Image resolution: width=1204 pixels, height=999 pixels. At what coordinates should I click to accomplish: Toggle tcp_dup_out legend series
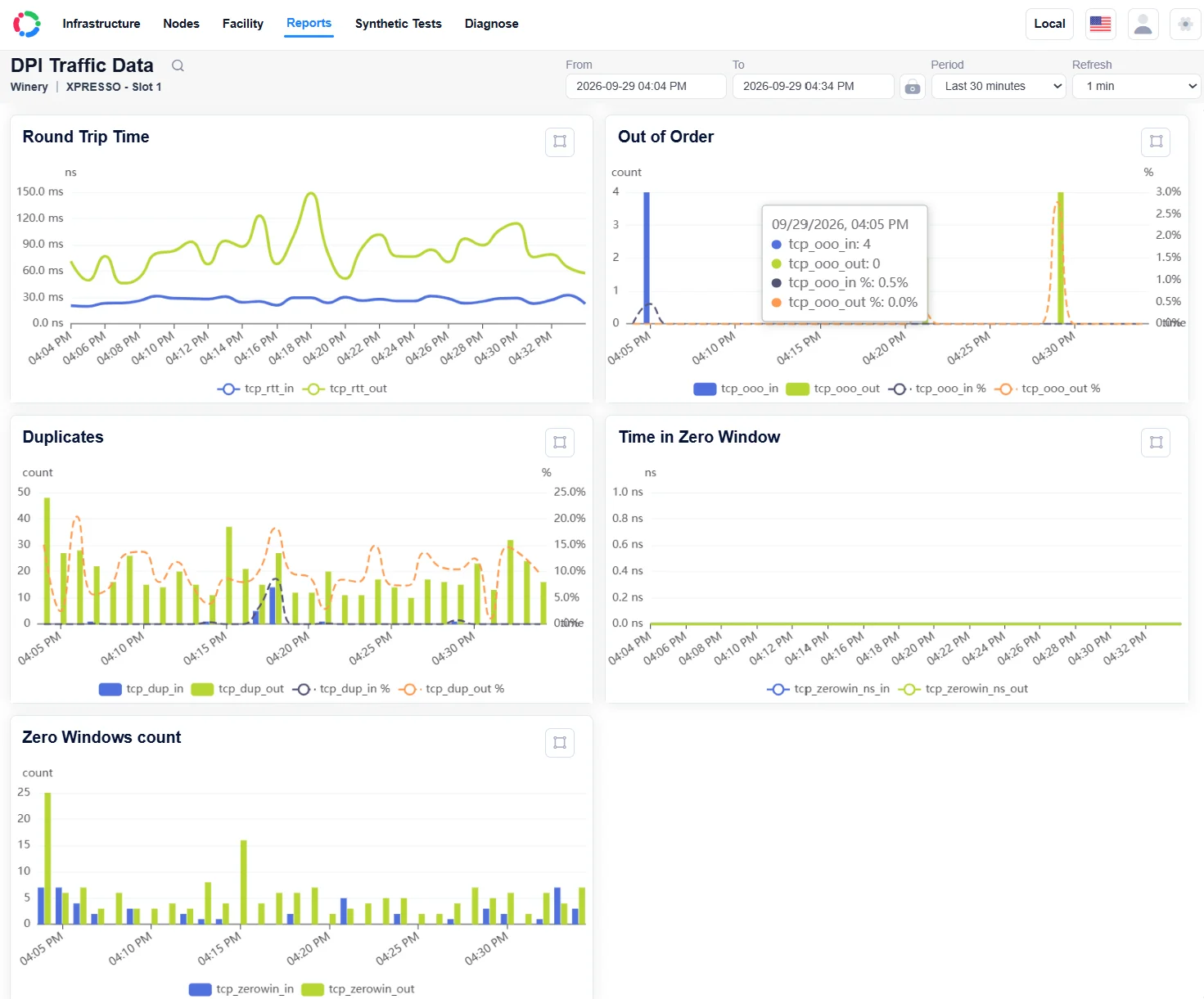coord(237,689)
